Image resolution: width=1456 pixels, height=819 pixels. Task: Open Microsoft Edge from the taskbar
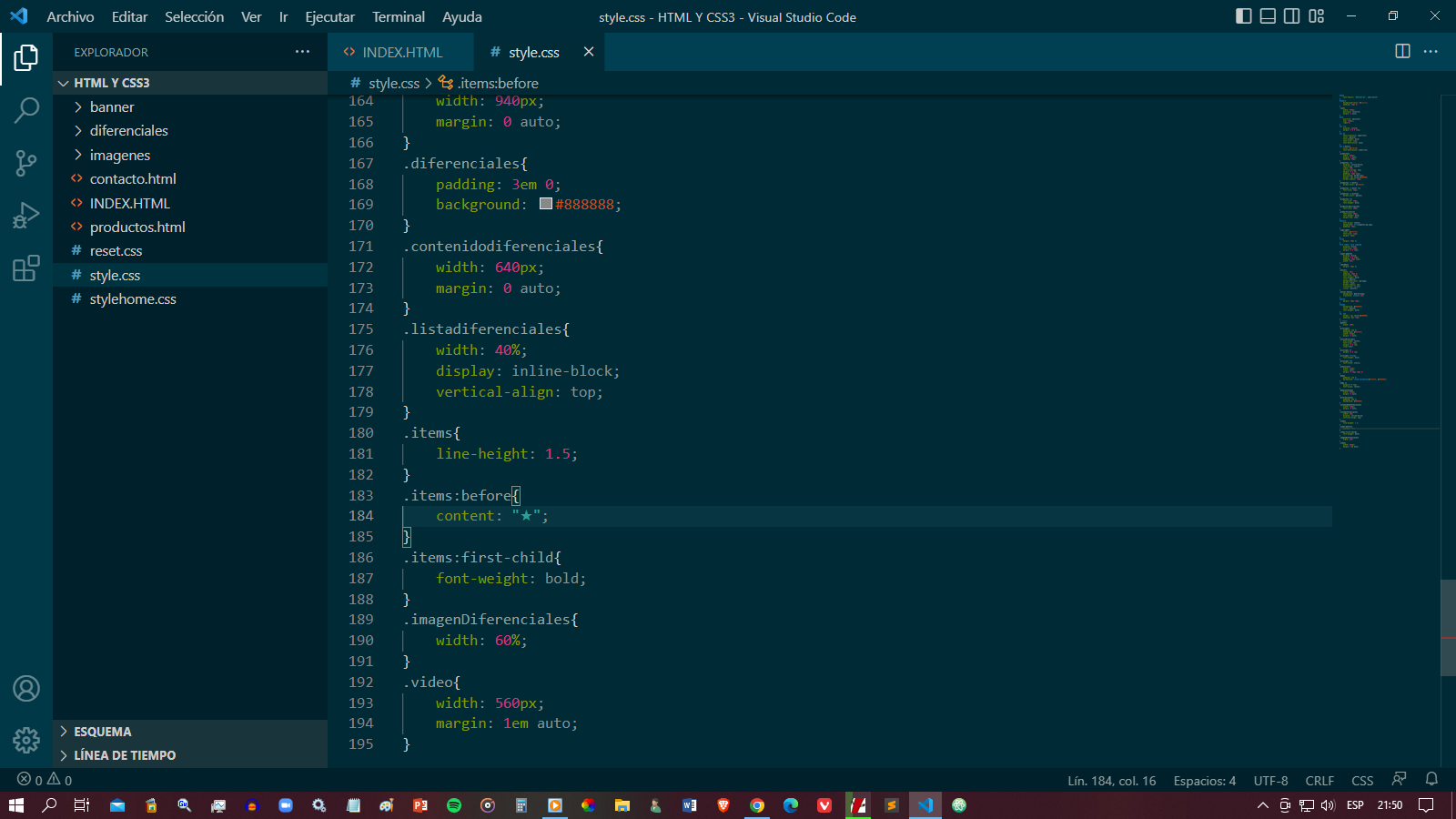[x=791, y=805]
